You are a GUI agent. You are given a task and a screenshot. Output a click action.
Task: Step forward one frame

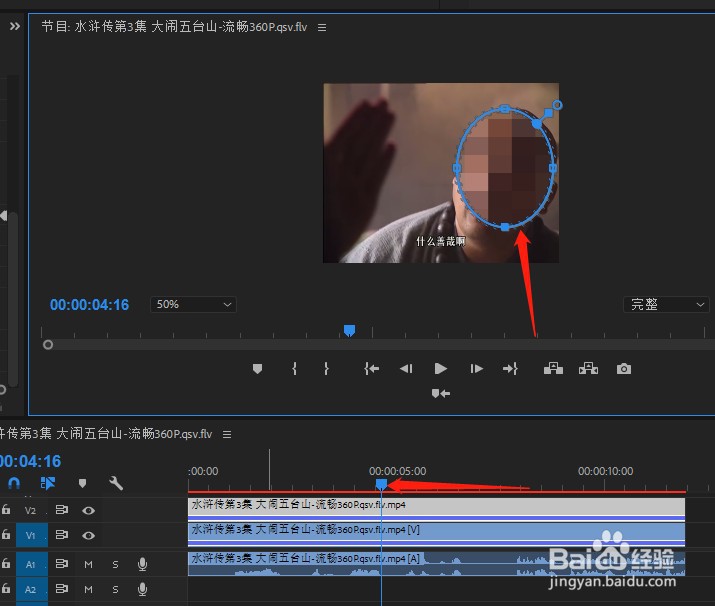pyautogui.click(x=476, y=368)
